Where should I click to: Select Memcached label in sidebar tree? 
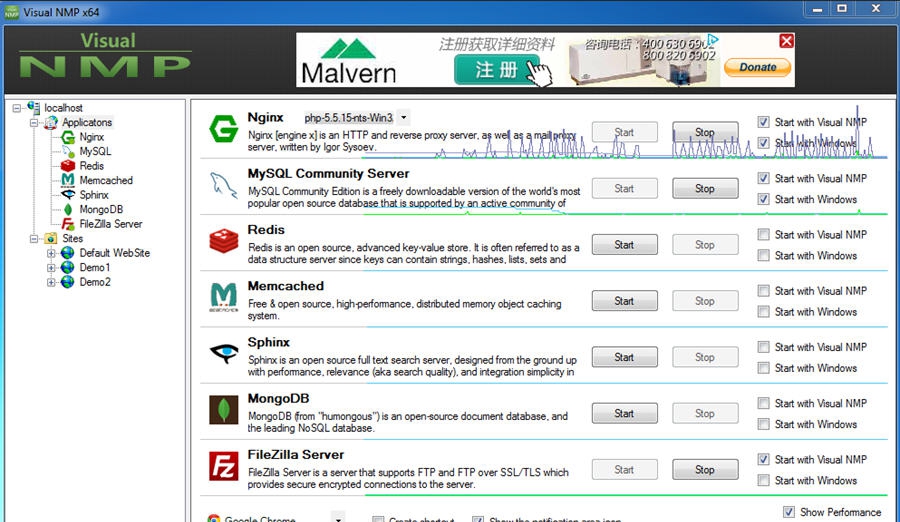(106, 180)
